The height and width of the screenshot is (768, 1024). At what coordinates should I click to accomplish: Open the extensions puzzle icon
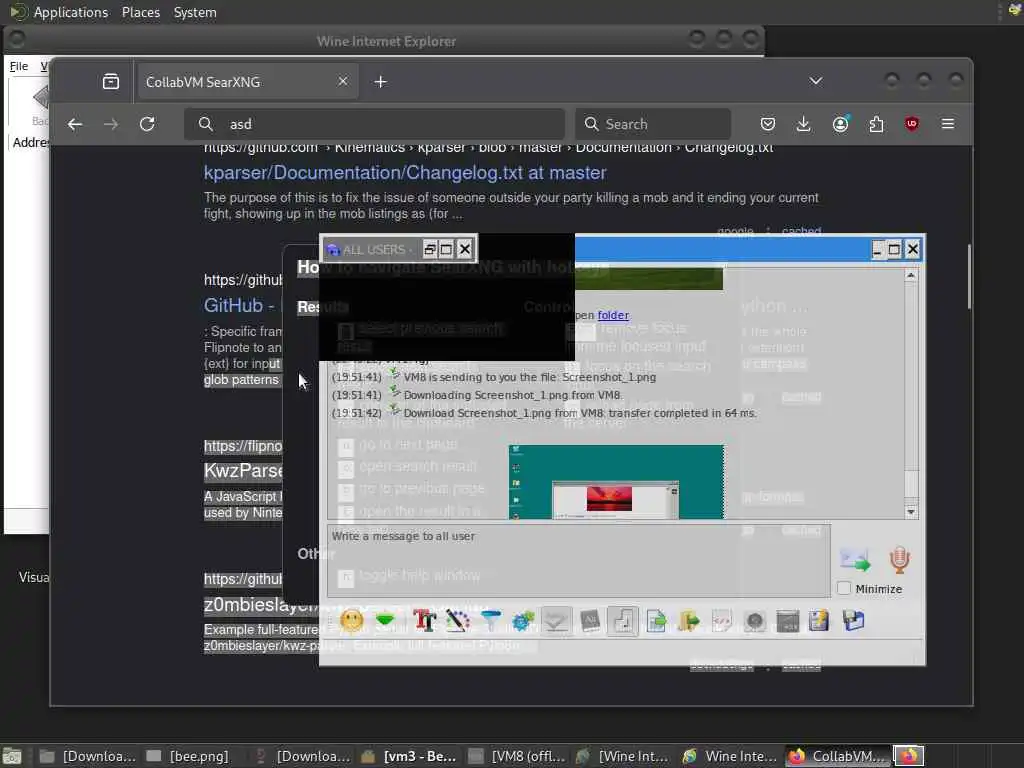coord(876,124)
